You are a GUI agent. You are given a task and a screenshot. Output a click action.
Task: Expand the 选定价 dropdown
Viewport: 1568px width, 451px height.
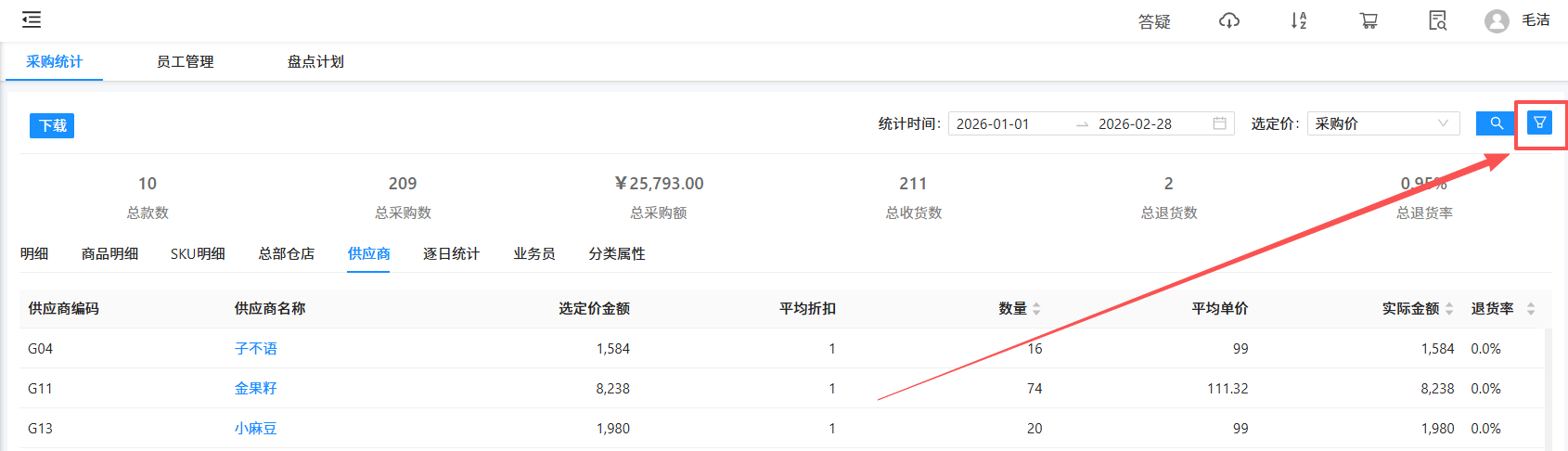pyautogui.click(x=1382, y=123)
